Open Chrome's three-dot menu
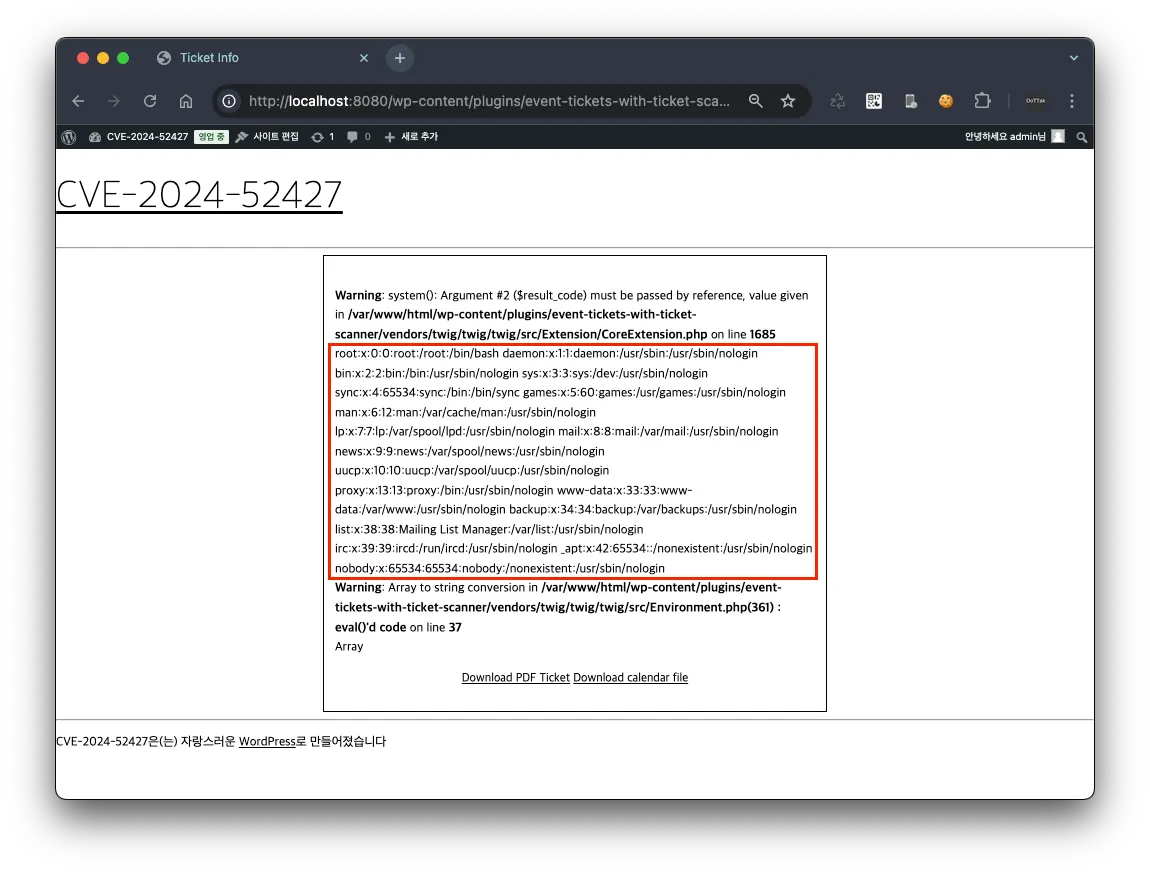Image resolution: width=1150 pixels, height=873 pixels. point(1072,101)
